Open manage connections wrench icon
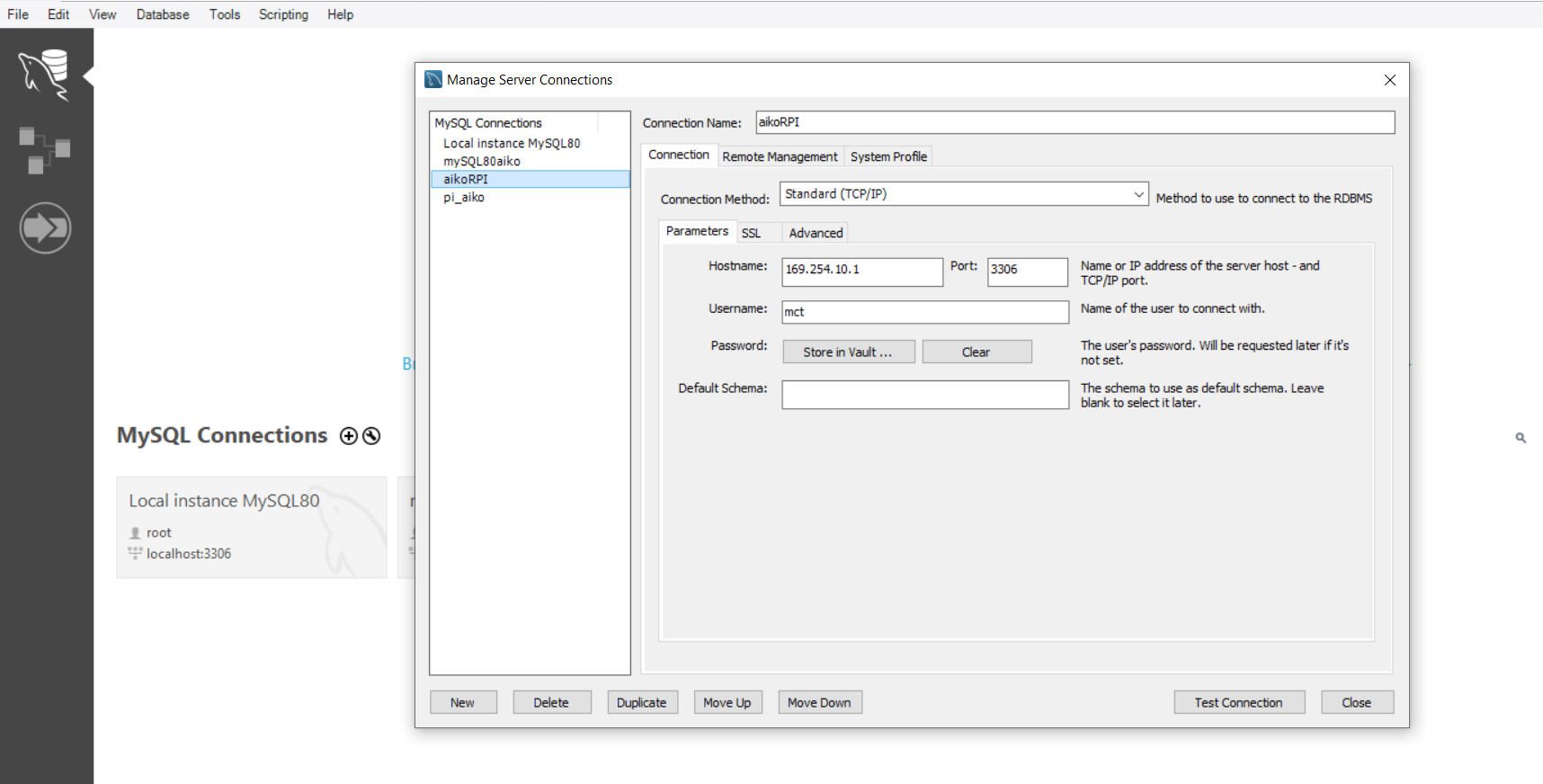The image size is (1543, 784). click(x=371, y=436)
